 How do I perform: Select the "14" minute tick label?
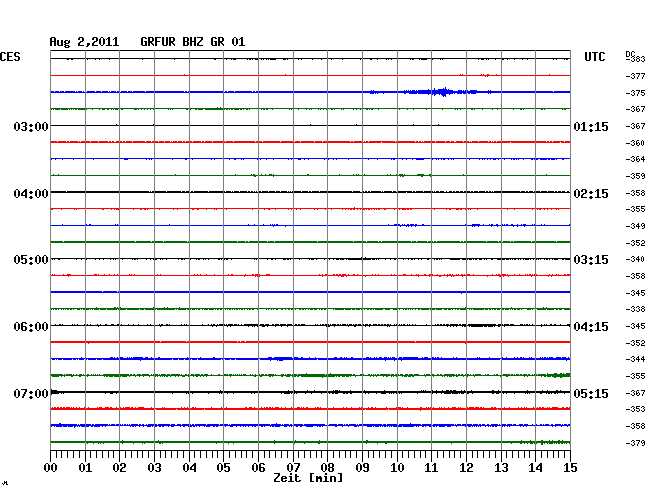535,468
